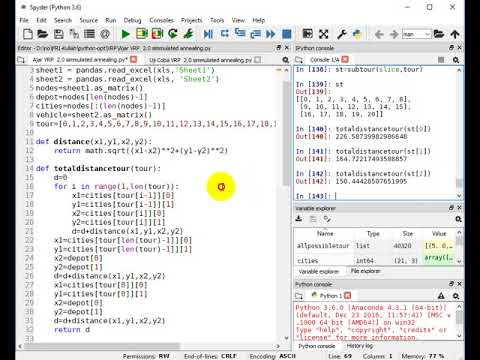
Task: Open the Consoles menu
Action: 162,20
